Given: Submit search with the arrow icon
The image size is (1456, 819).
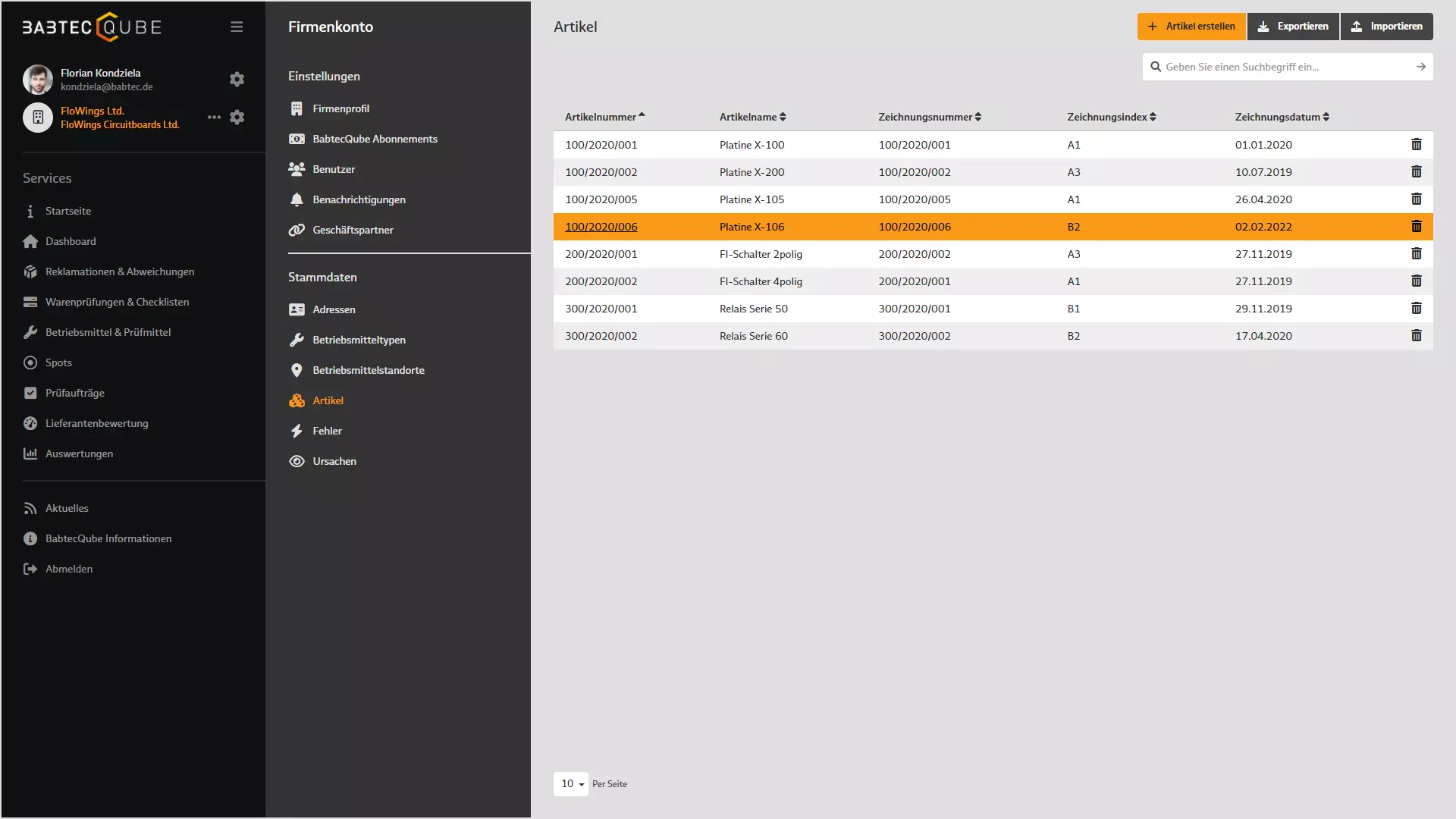Looking at the screenshot, I should tap(1420, 67).
